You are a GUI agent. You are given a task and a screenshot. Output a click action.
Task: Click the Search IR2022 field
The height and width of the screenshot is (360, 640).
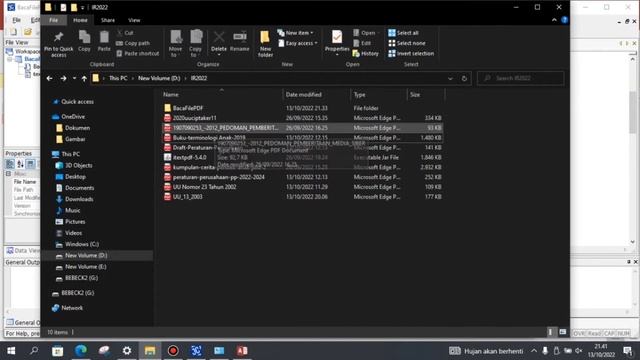click(521, 78)
